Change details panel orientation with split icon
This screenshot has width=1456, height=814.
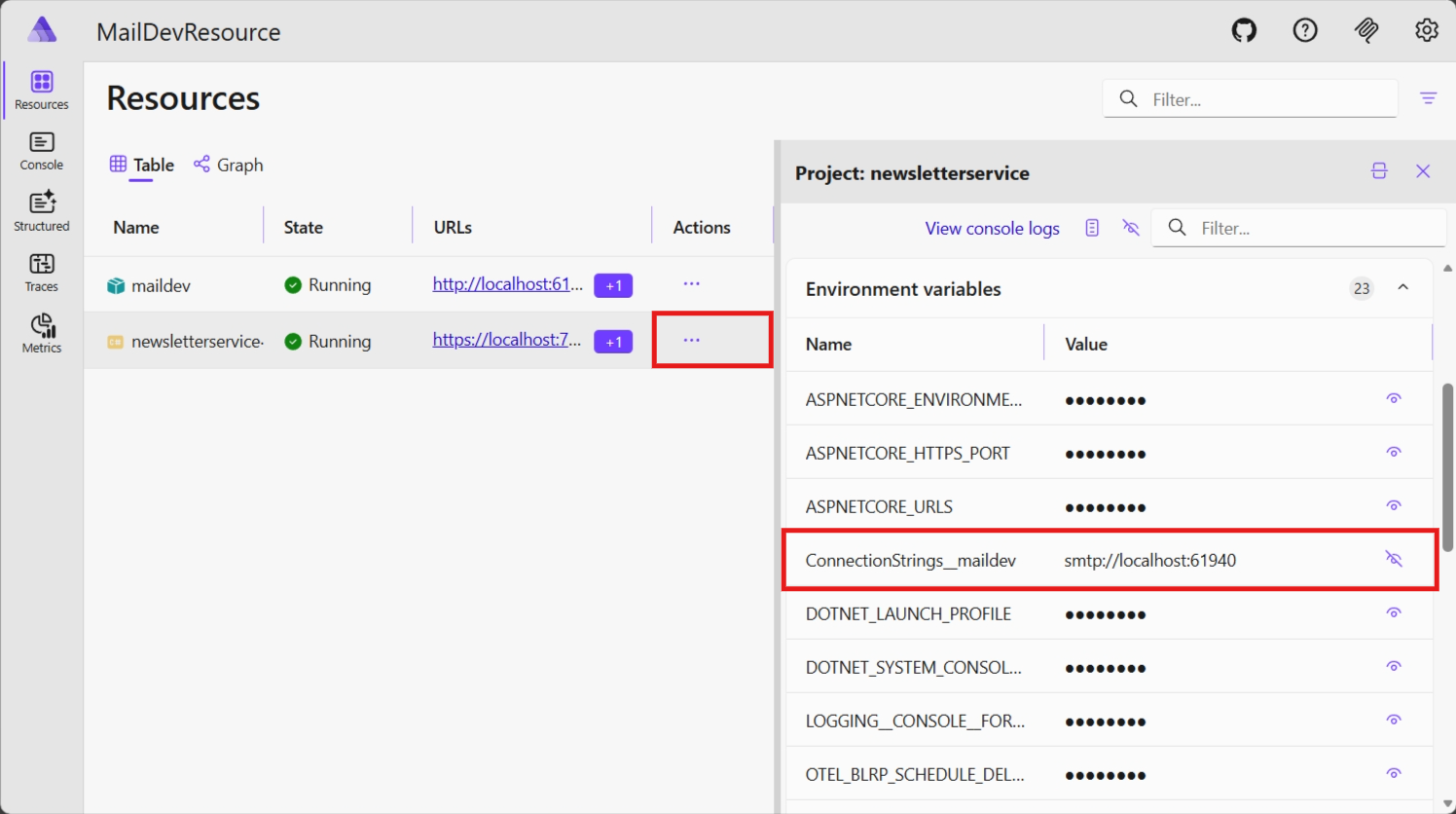coord(1379,170)
